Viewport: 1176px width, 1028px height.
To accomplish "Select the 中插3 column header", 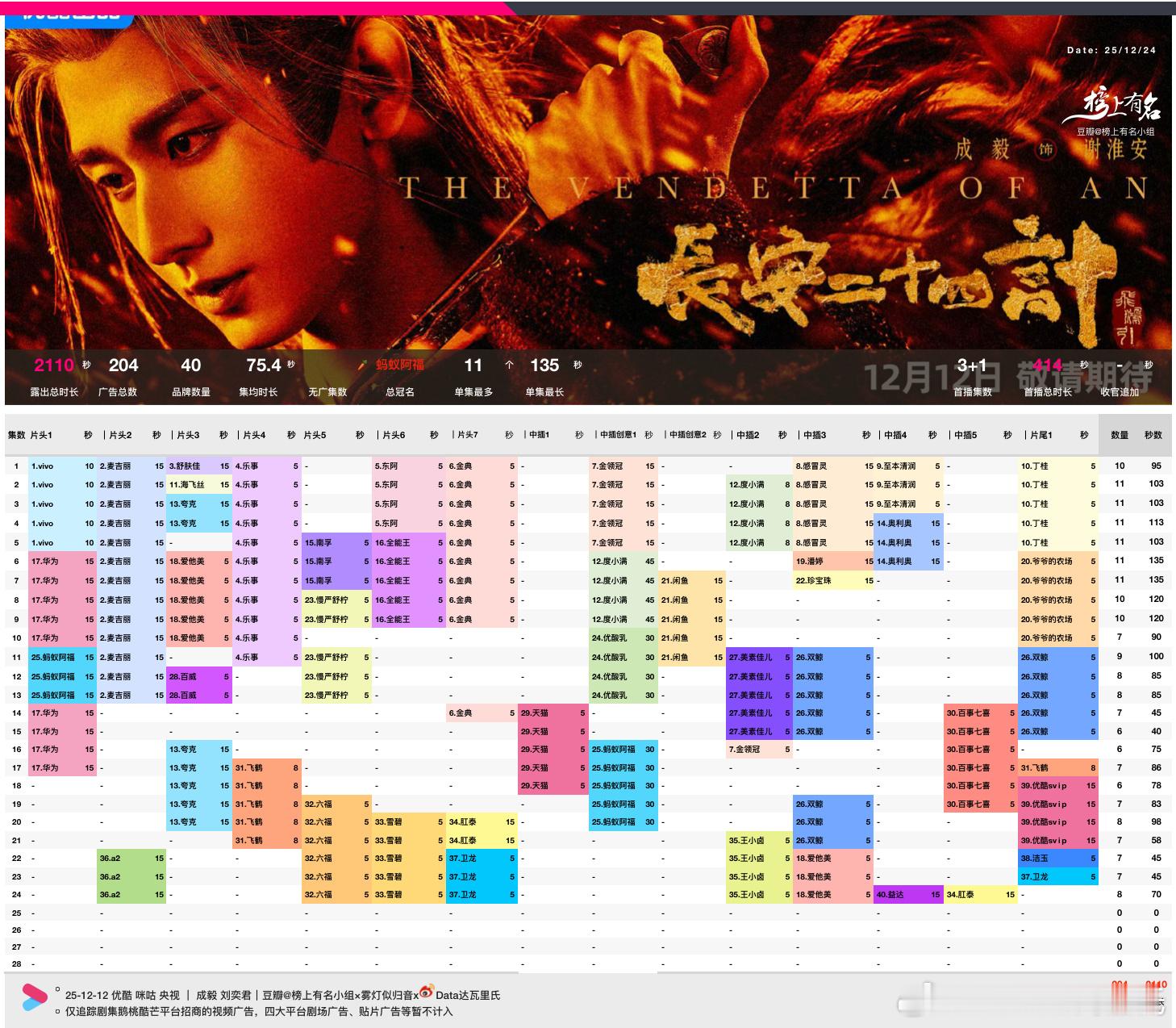I will pos(815,435).
